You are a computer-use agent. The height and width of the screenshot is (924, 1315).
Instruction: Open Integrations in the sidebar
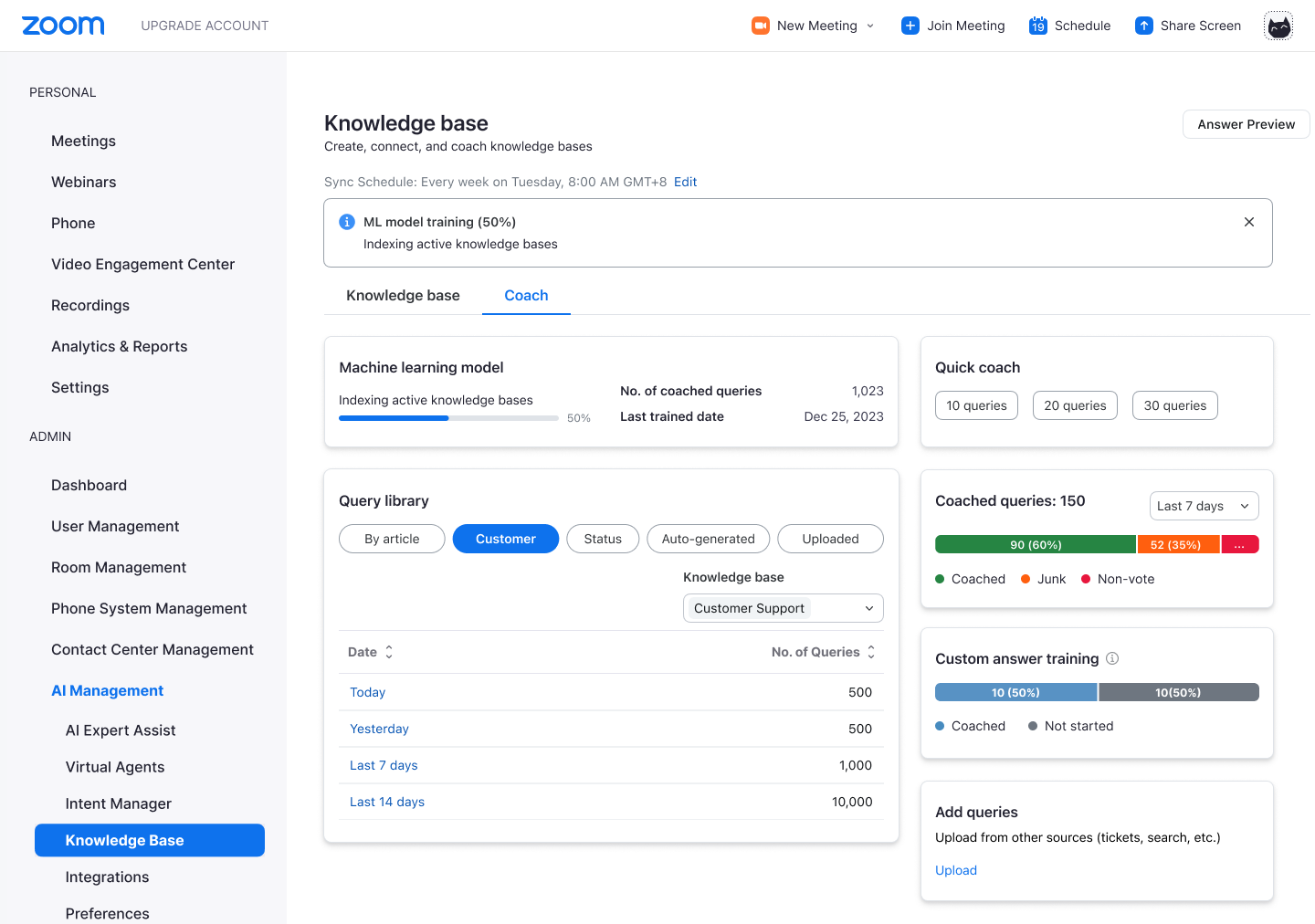pos(107,877)
